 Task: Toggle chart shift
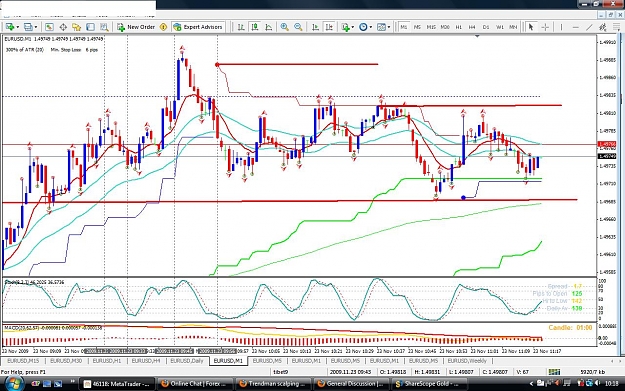click(329, 27)
